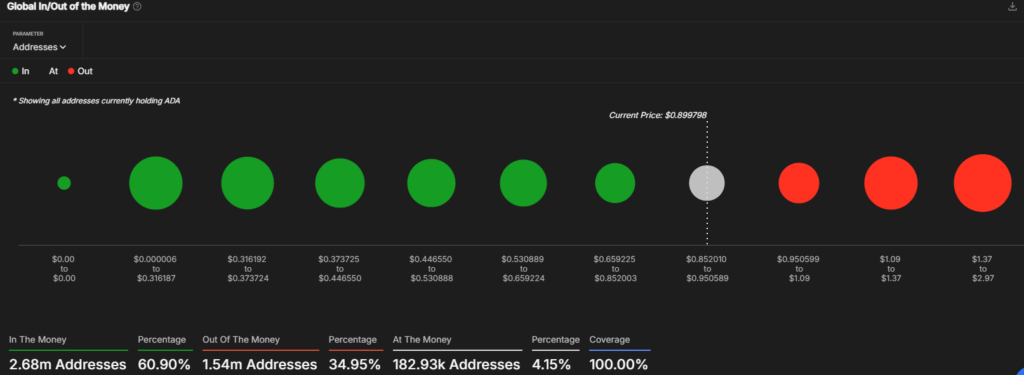The height and width of the screenshot is (375, 1024).
Task: Click the 2.68m Addresses value
Action: click(68, 364)
